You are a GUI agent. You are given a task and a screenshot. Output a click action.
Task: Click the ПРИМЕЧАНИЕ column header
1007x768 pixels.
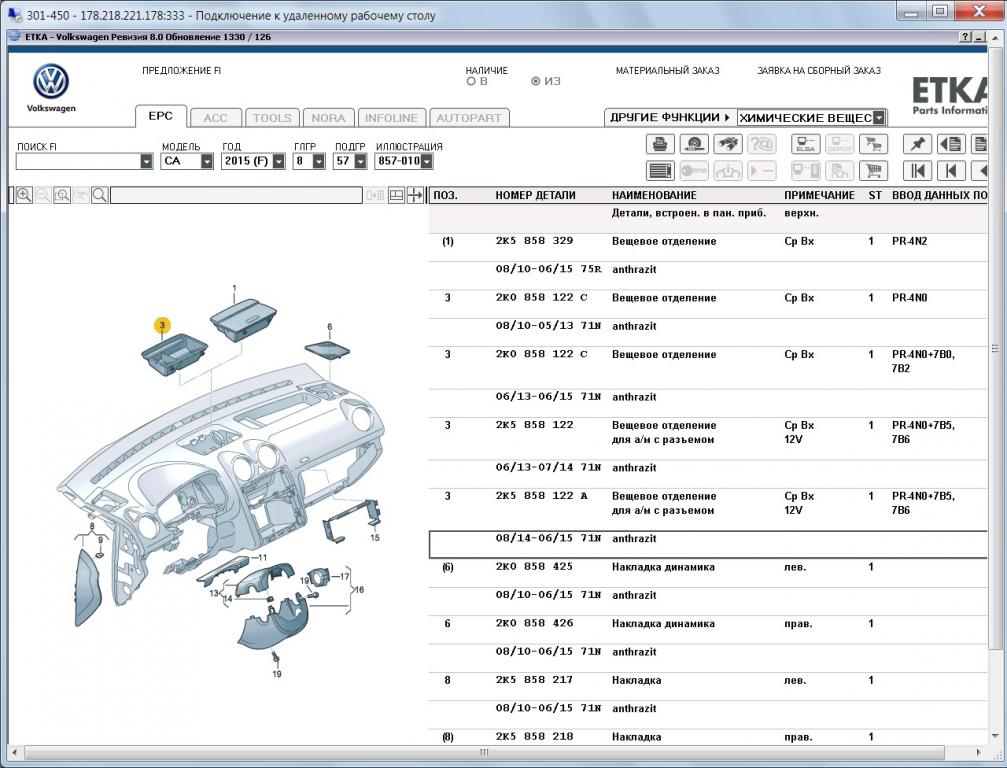point(819,195)
